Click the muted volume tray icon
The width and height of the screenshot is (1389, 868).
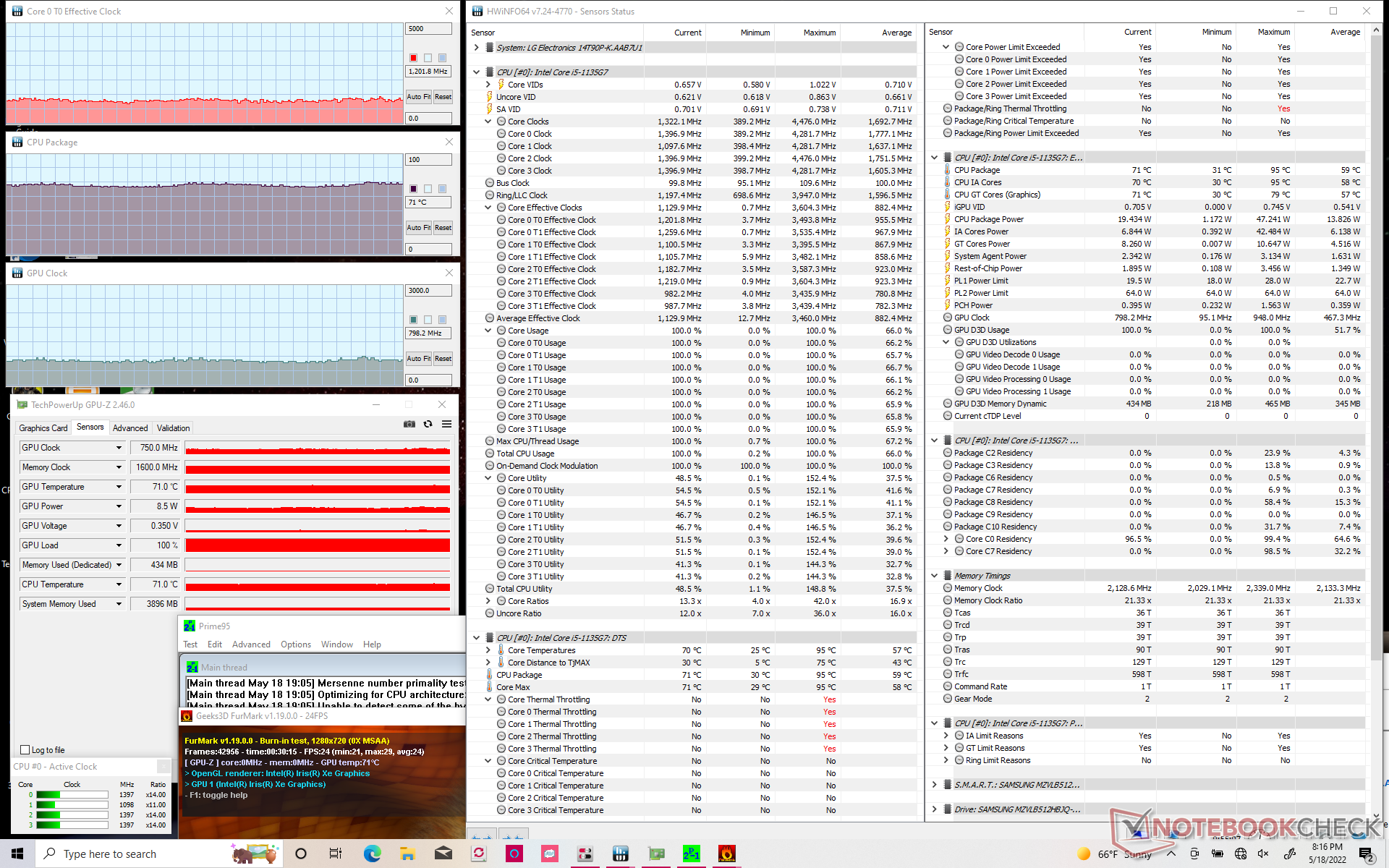pos(1263,854)
